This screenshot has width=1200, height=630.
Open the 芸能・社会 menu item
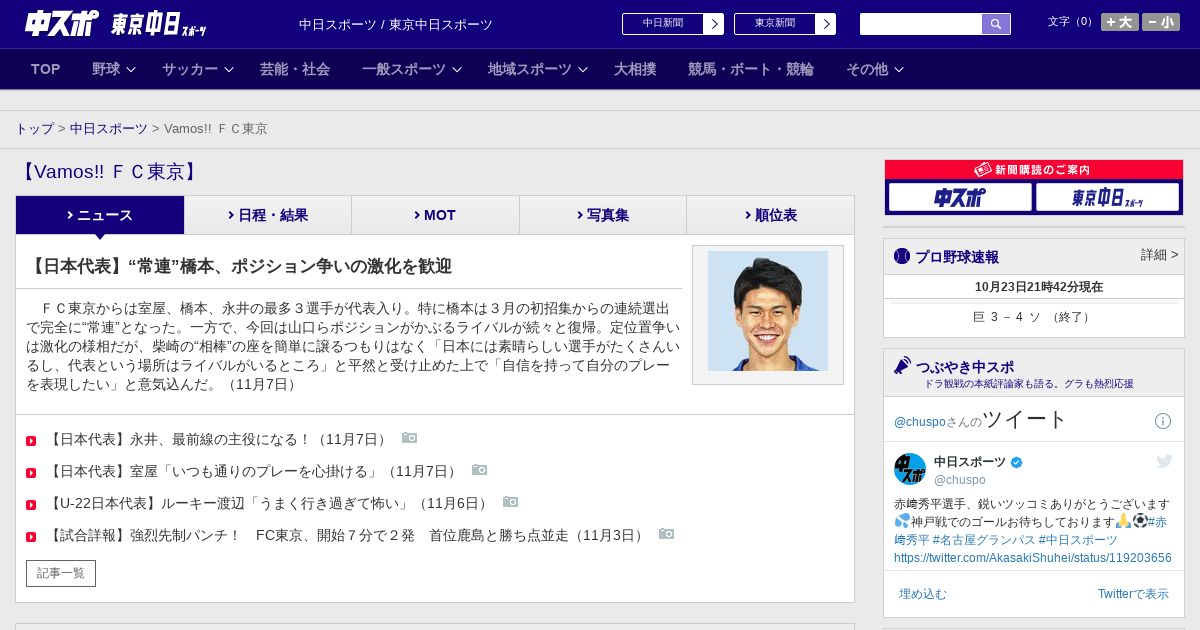tap(295, 69)
